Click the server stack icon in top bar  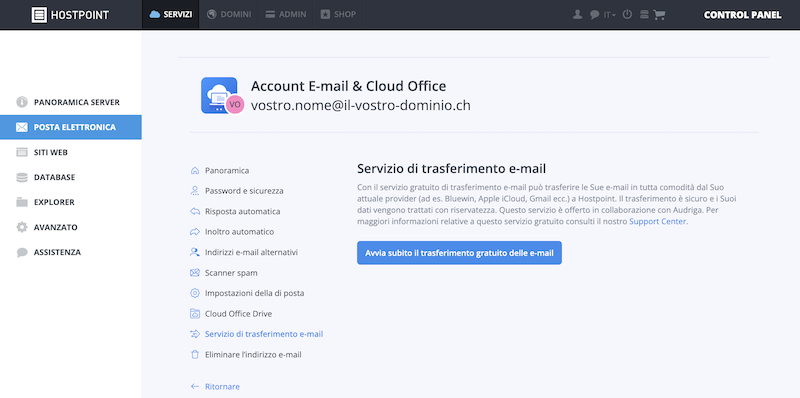coord(644,15)
